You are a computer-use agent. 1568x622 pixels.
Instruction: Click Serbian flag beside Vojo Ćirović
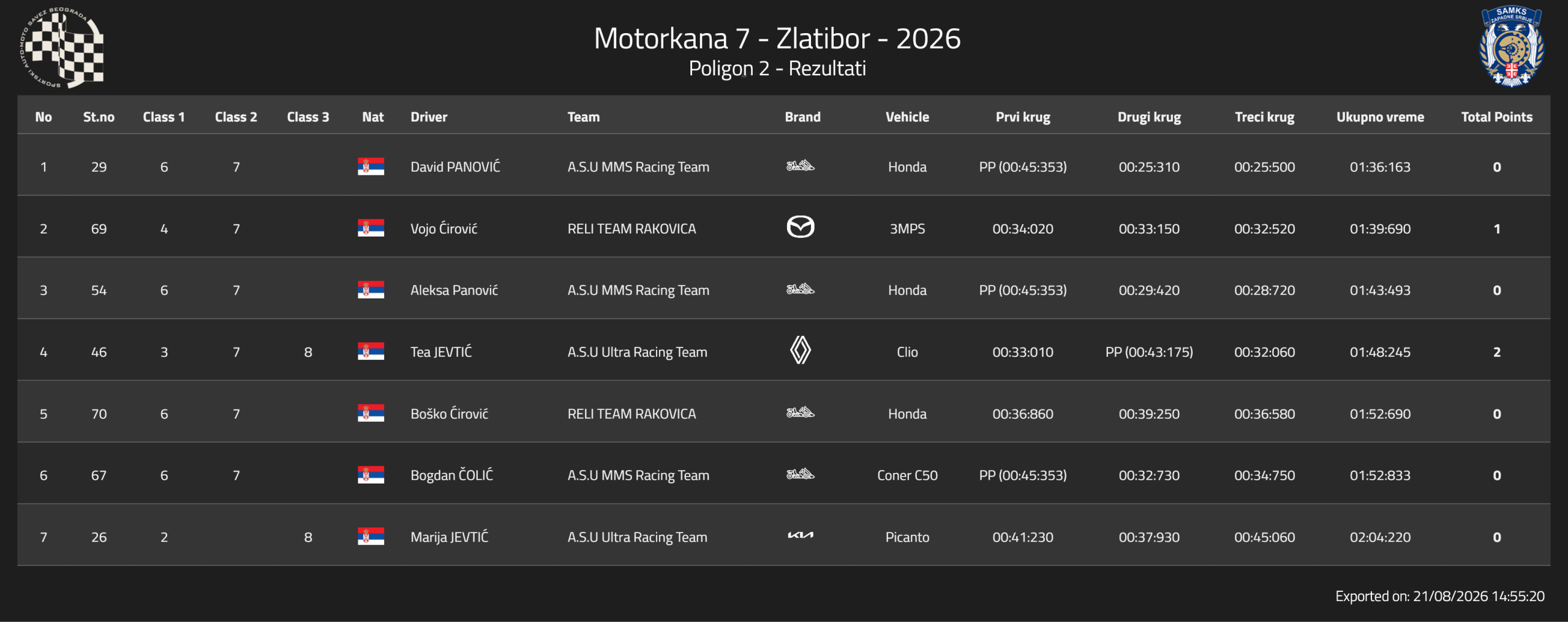[371, 228]
